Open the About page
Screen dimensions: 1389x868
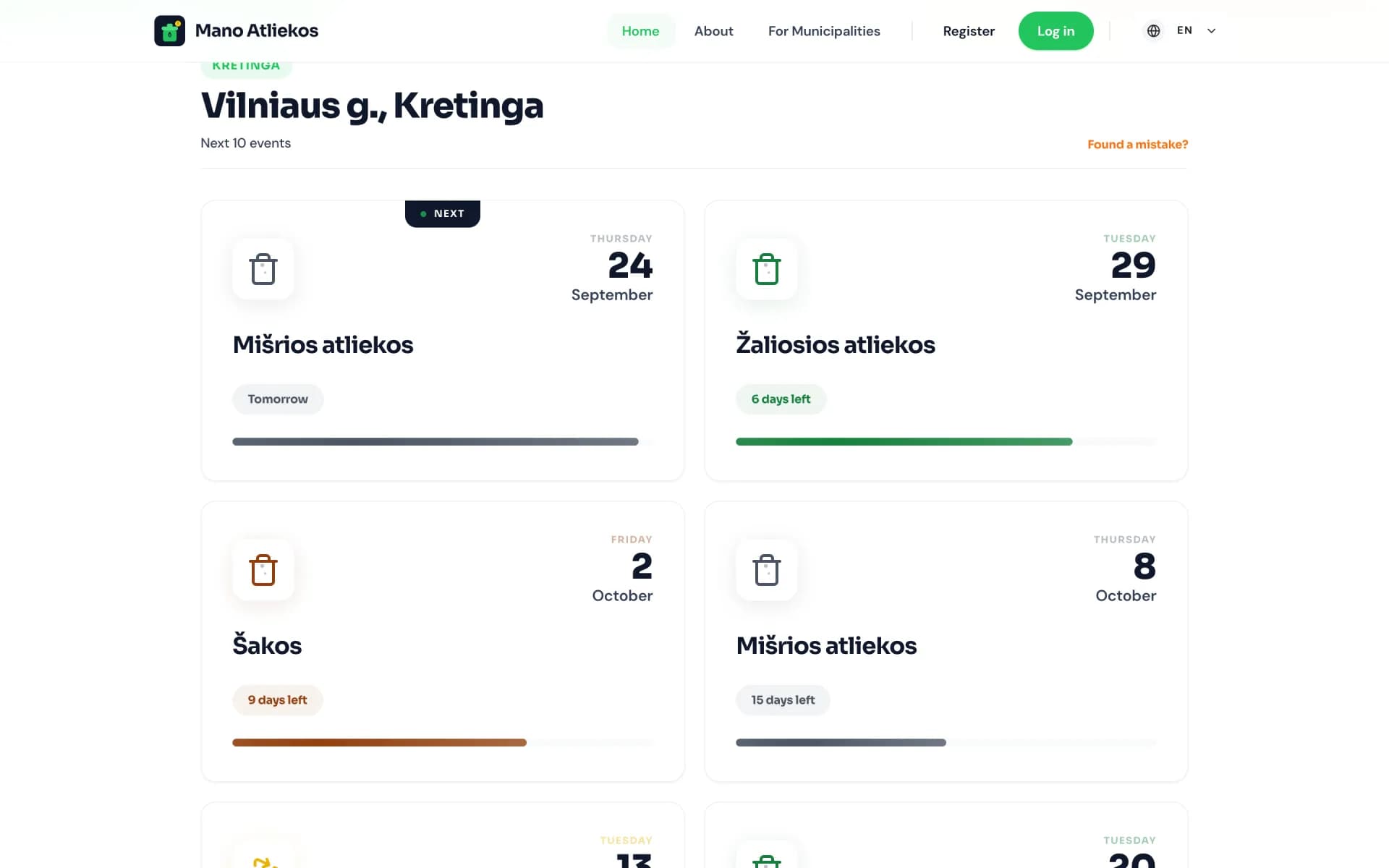(x=713, y=31)
